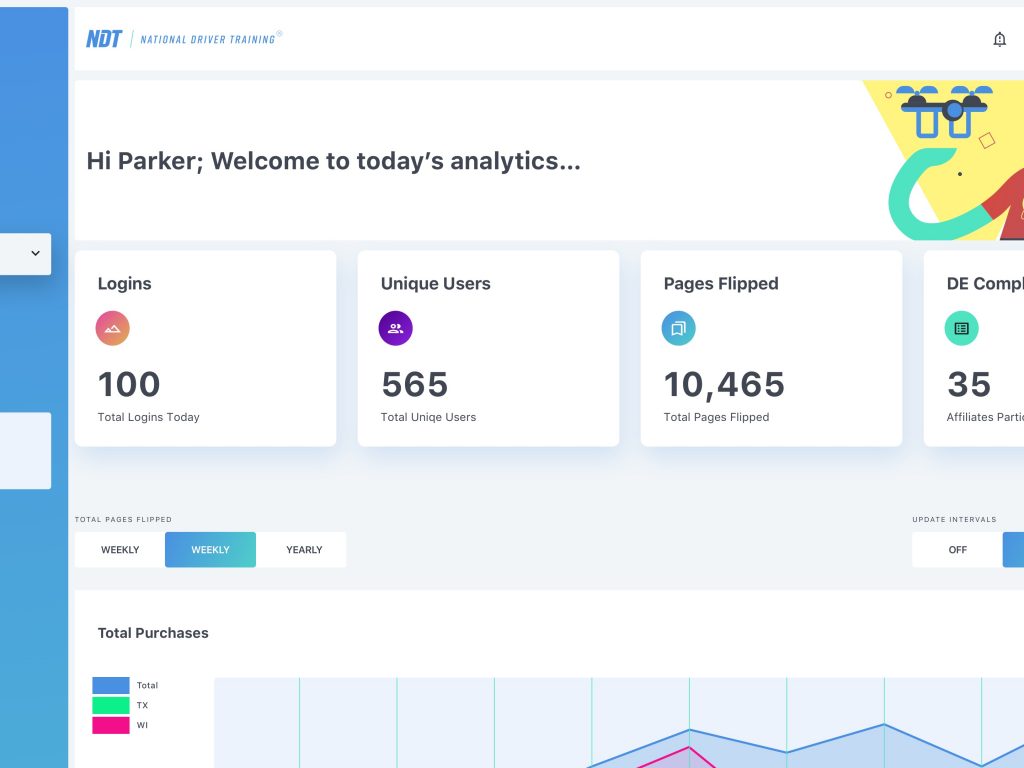The image size is (1024, 768).
Task: Click the Logins card mountain icon
Action: (112, 328)
